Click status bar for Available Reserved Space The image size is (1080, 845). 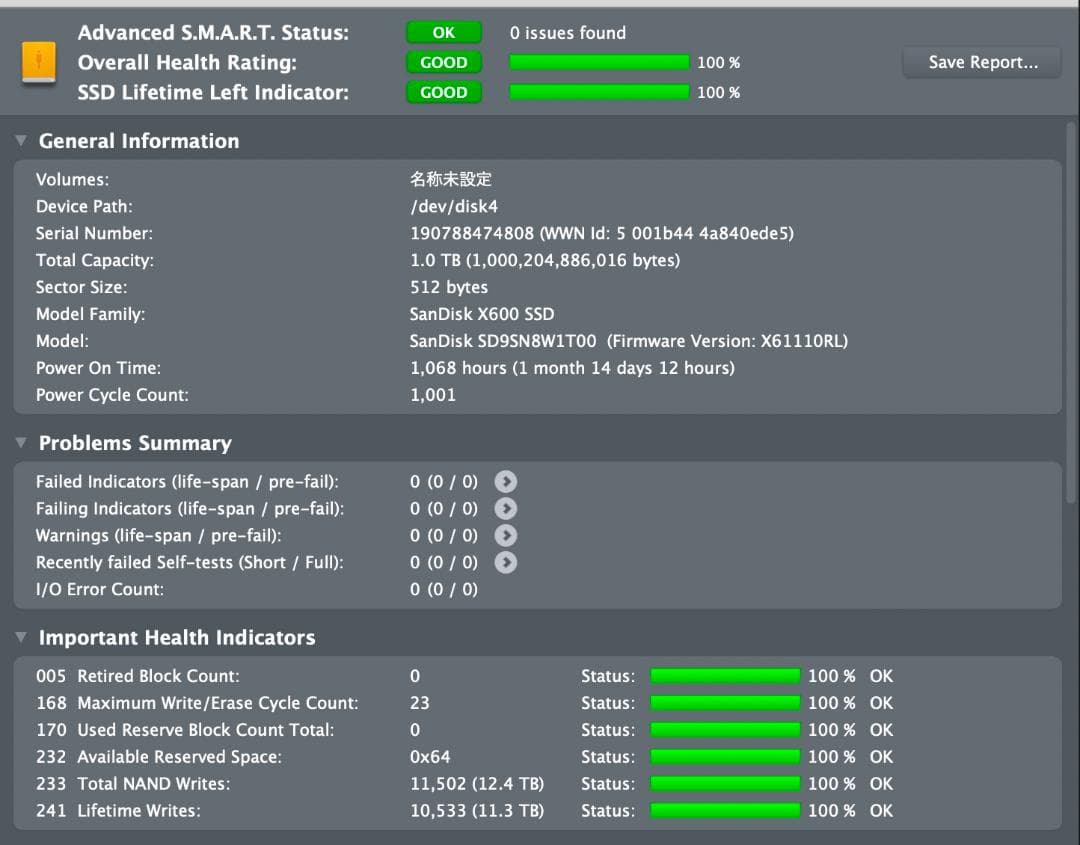(x=725, y=756)
